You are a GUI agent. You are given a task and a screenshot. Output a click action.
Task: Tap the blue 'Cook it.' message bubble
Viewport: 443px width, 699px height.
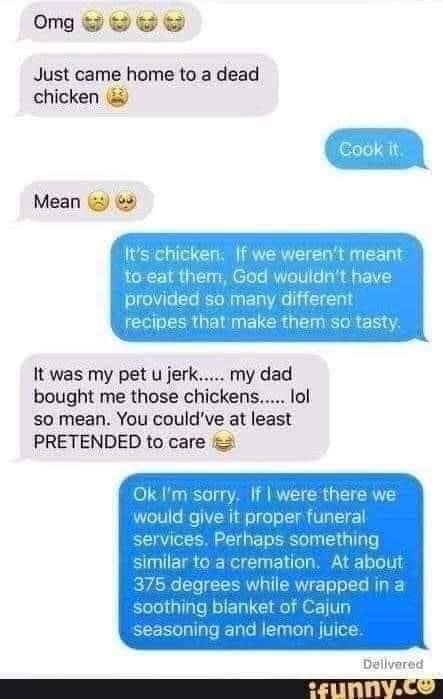373,149
